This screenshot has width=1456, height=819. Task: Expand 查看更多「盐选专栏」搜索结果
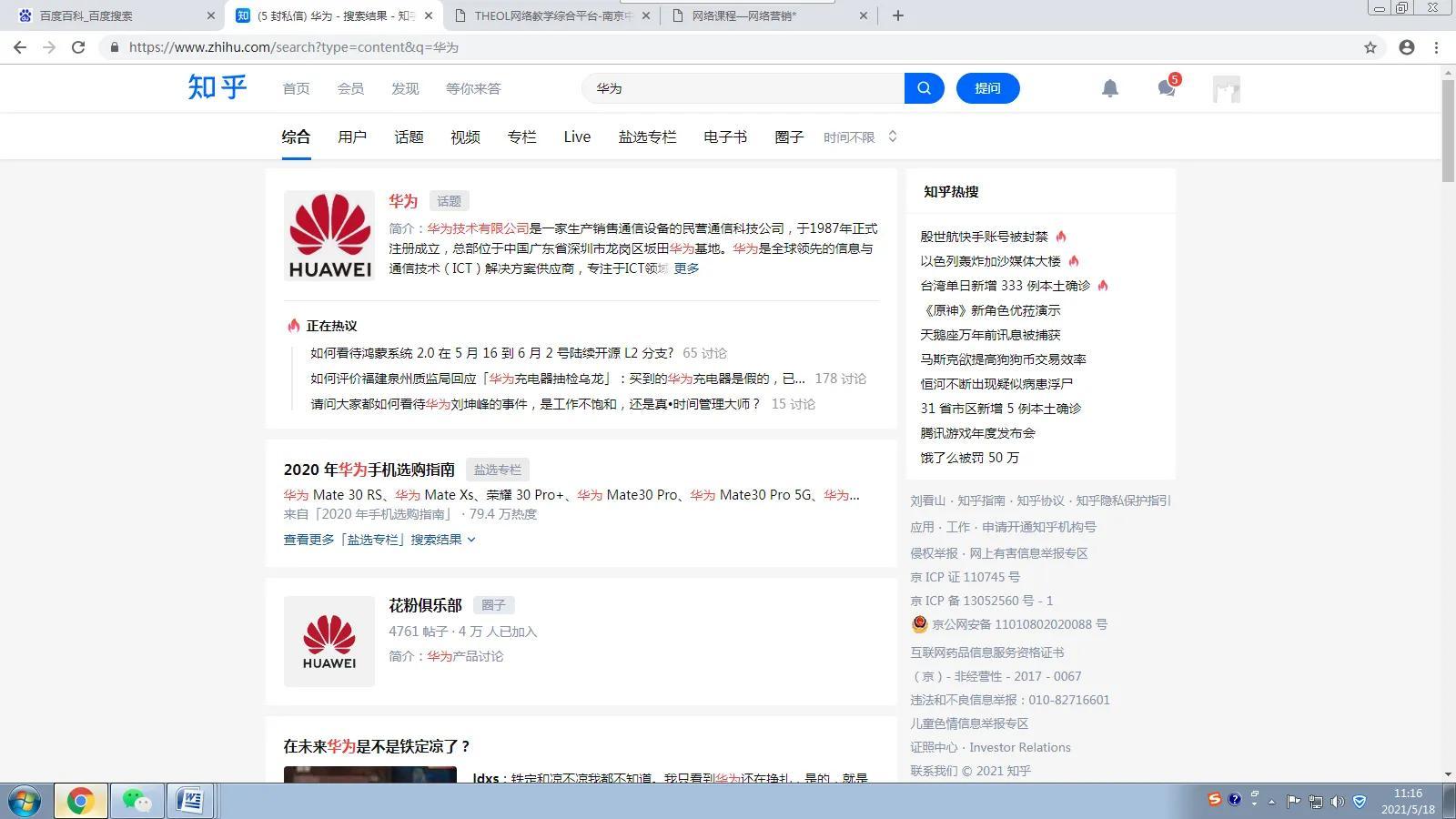point(379,540)
